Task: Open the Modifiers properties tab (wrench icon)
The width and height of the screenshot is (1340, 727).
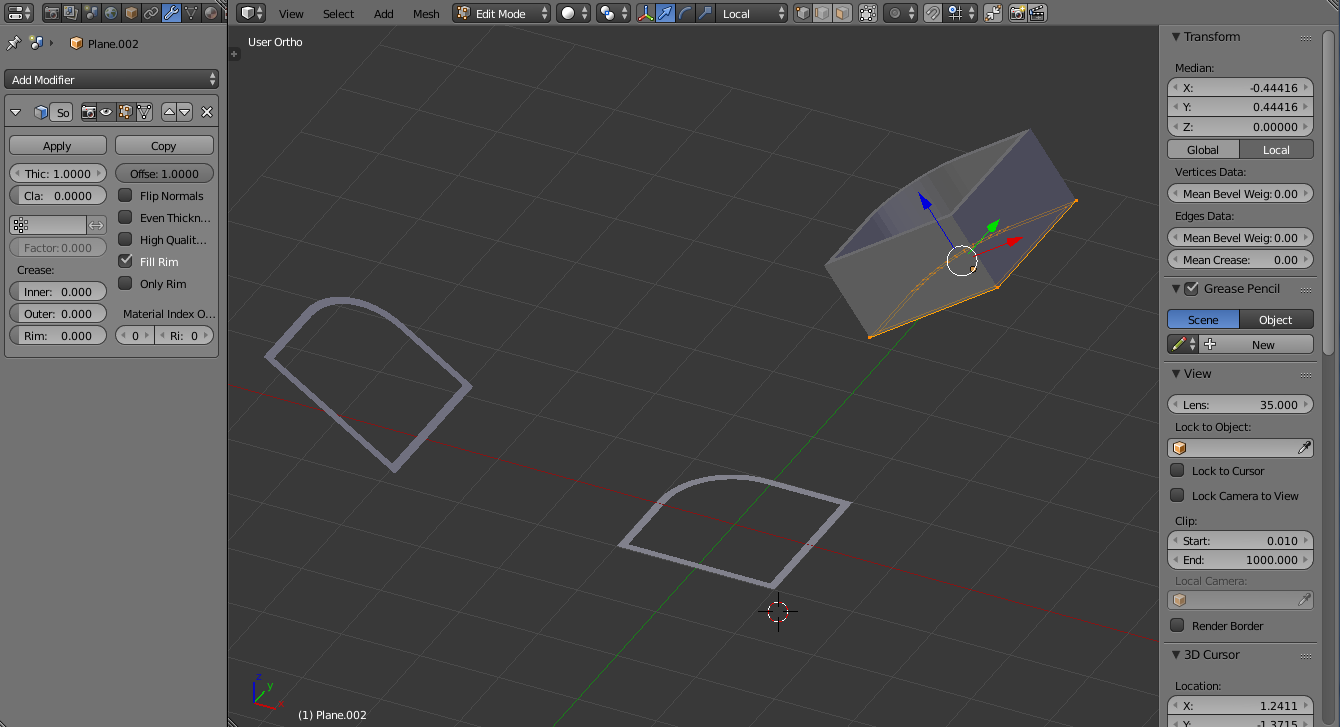Action: (x=171, y=13)
